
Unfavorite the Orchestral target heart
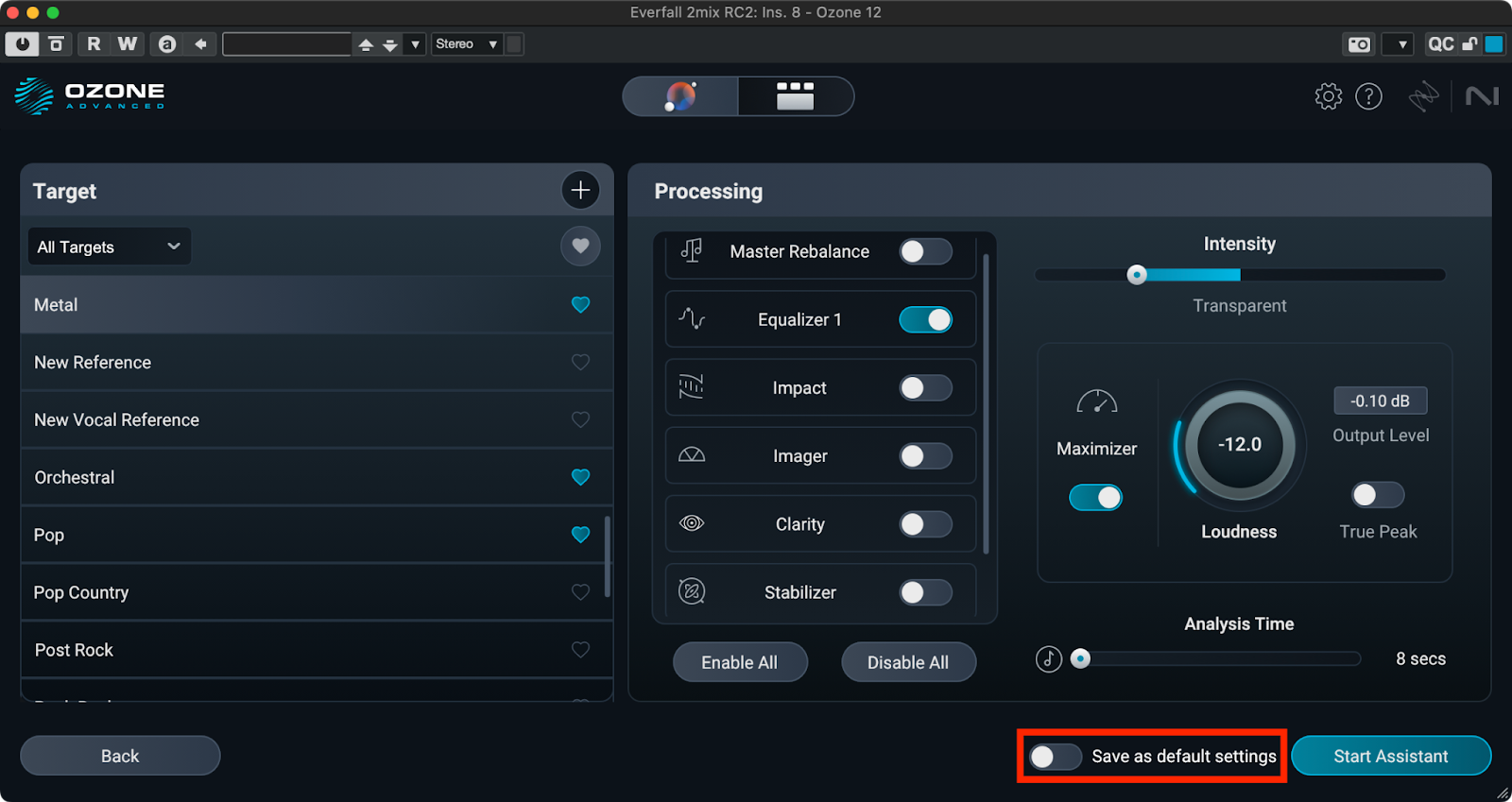point(580,477)
